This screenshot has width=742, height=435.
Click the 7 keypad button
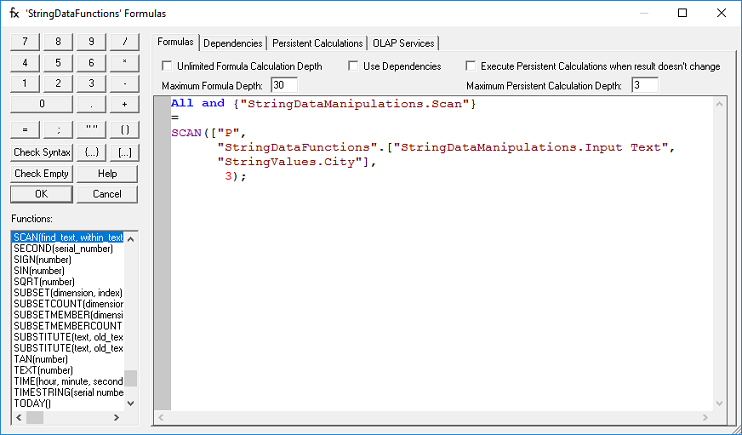25,42
